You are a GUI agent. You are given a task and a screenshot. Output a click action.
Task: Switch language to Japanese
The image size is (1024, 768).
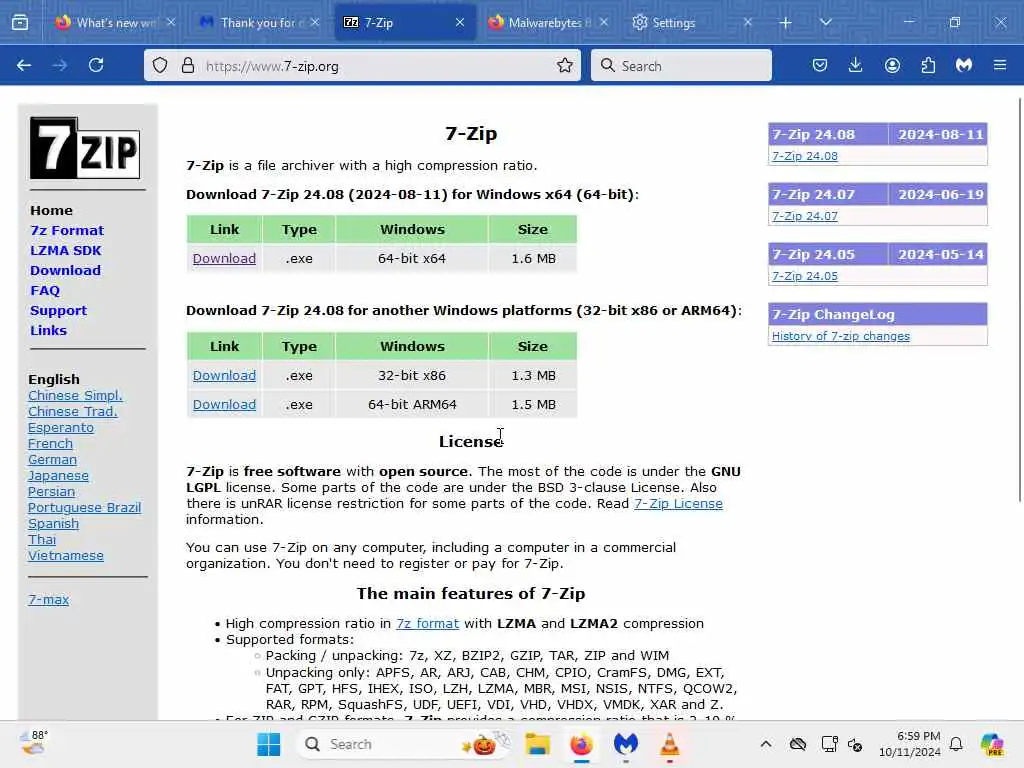coord(58,476)
